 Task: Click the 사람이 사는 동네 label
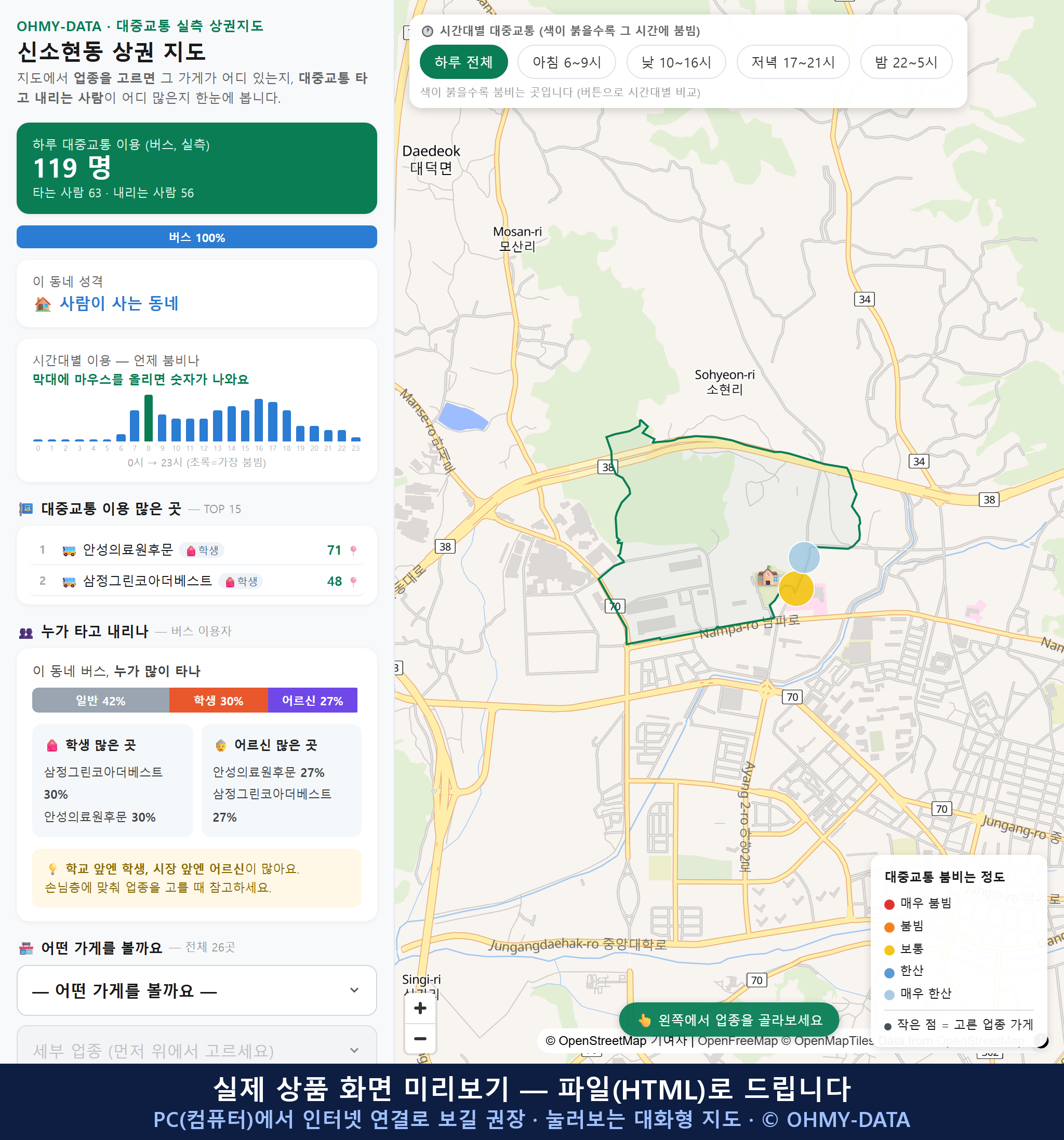click(x=119, y=303)
